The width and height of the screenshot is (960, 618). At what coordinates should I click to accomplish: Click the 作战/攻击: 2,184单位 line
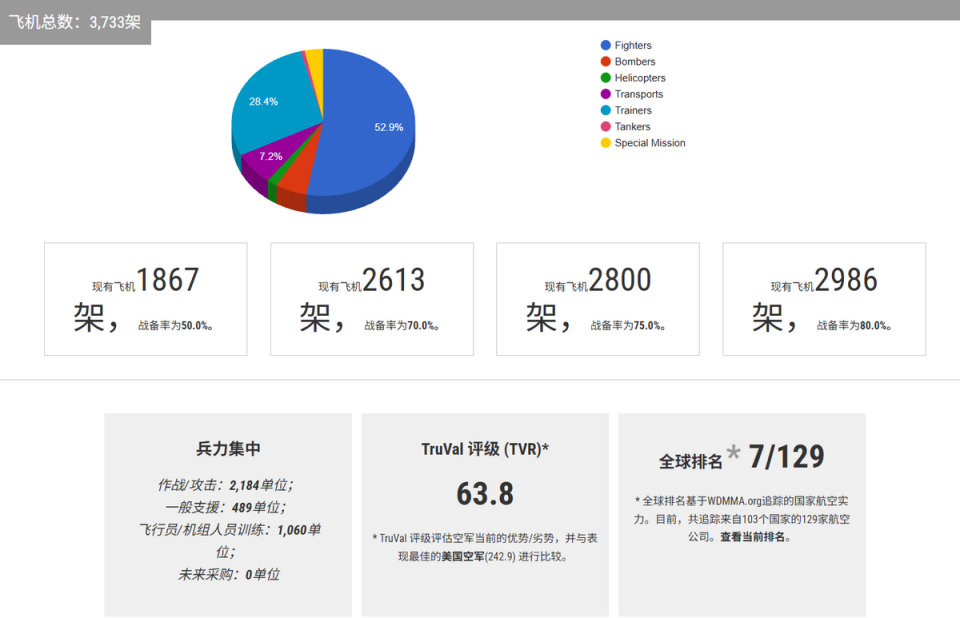[x=226, y=485]
